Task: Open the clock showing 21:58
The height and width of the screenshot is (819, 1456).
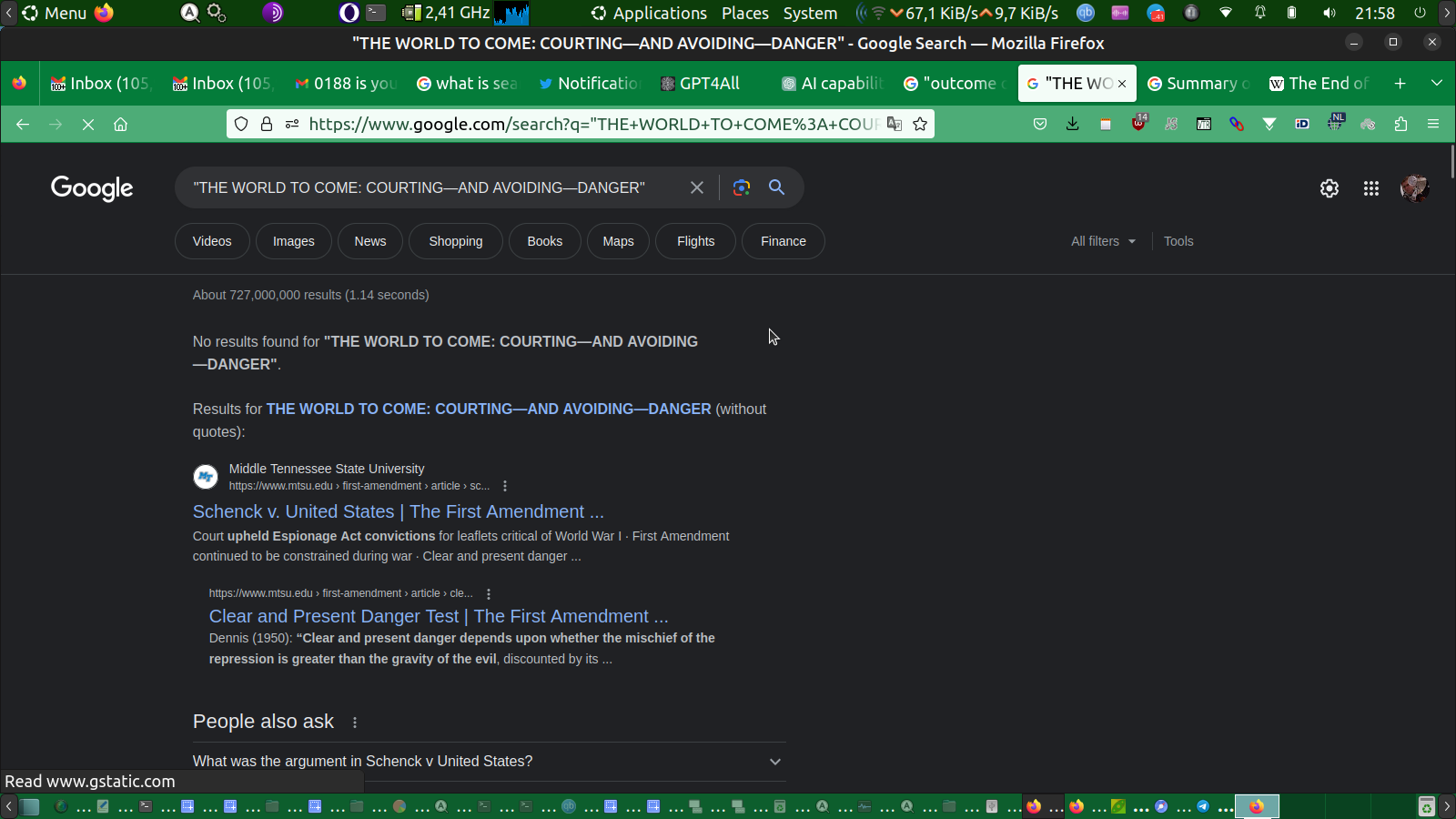Action: tap(1375, 13)
